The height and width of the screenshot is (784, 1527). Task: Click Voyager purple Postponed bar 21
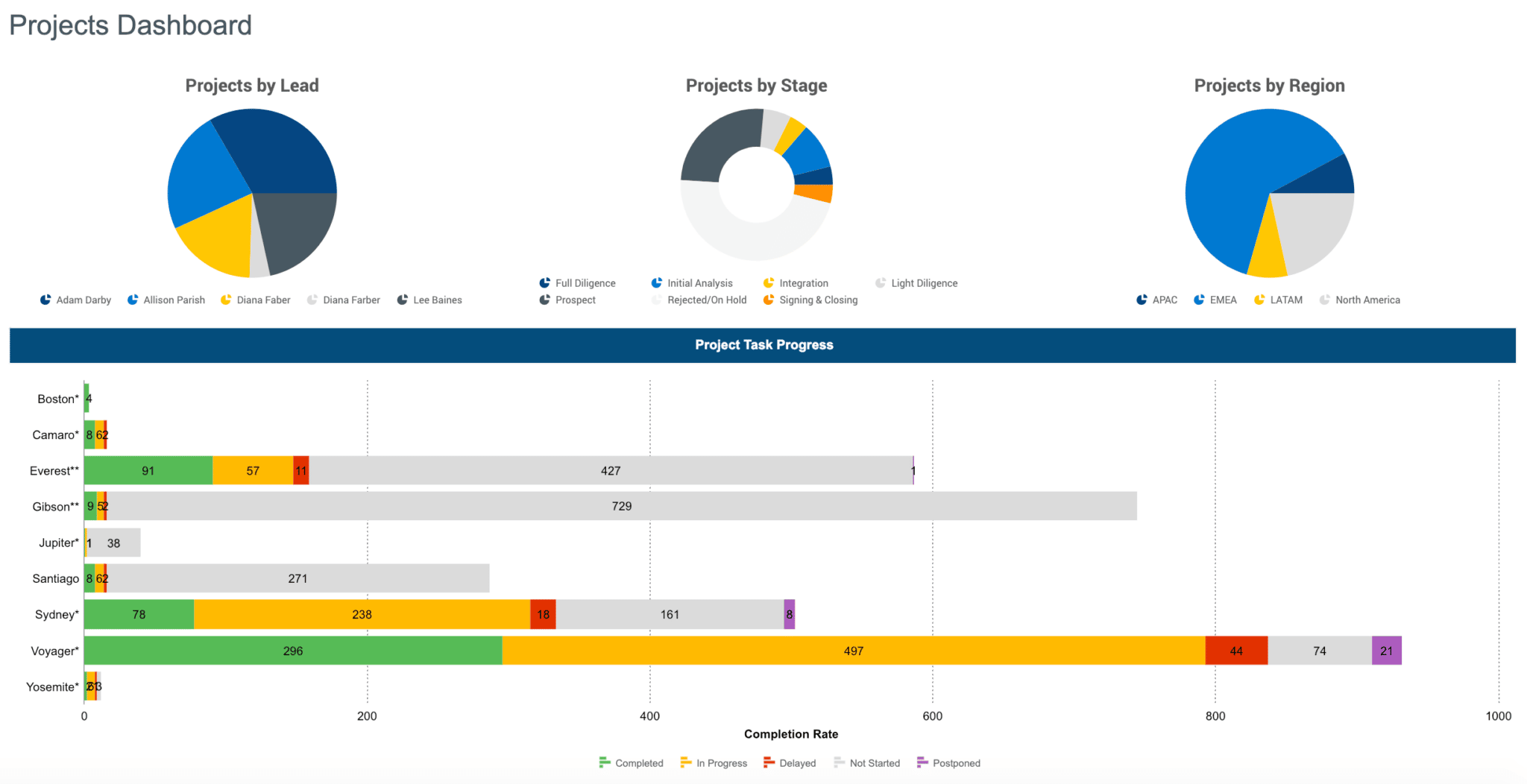(x=1387, y=651)
